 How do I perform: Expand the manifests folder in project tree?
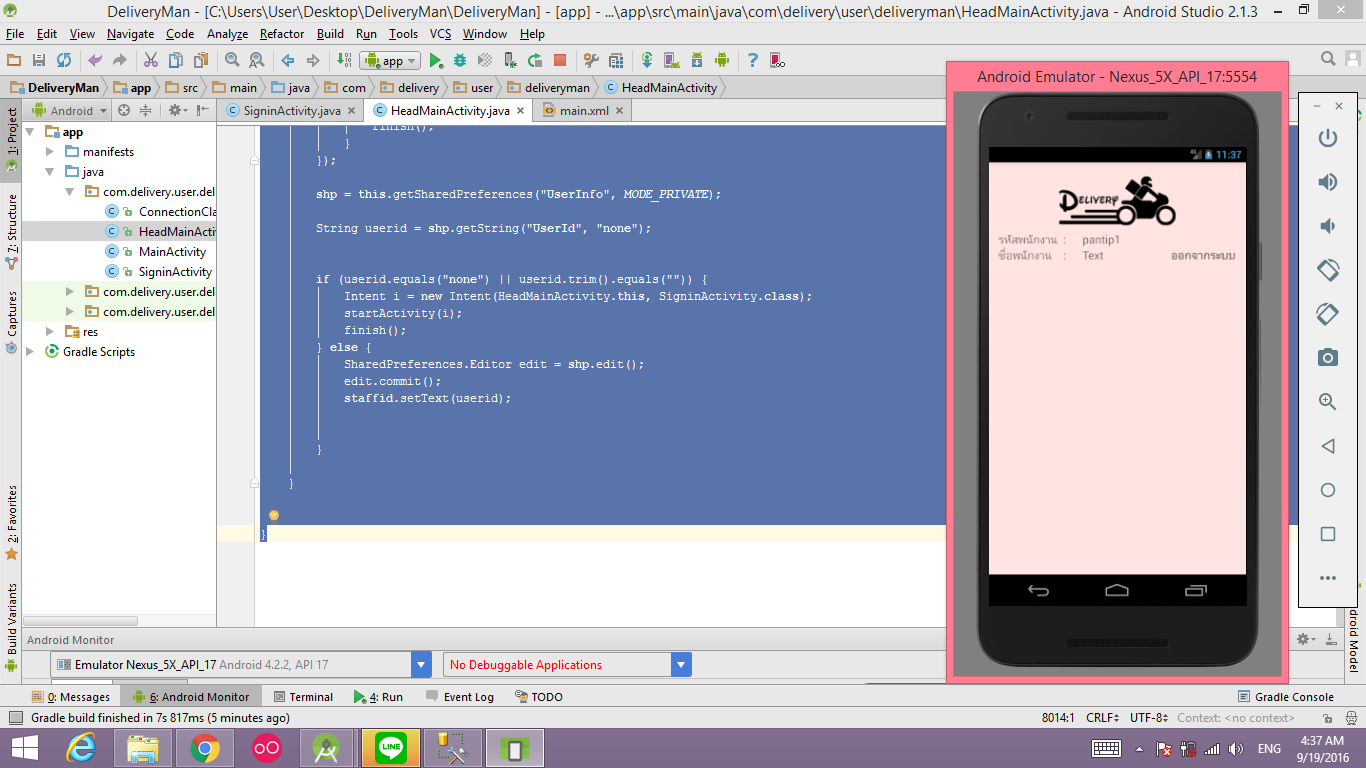pyautogui.click(x=50, y=152)
